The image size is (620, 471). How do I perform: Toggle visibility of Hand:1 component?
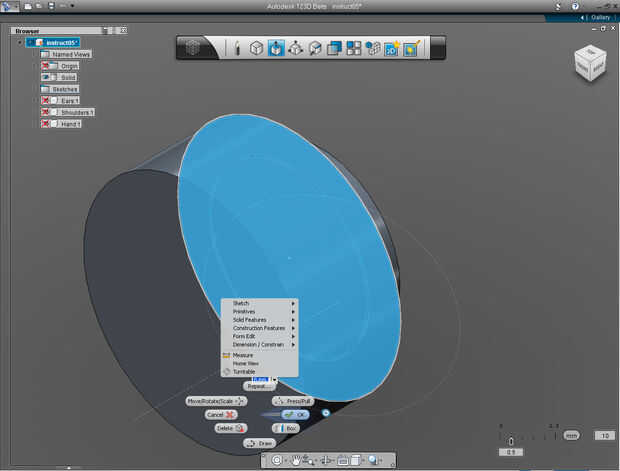click(x=45, y=124)
